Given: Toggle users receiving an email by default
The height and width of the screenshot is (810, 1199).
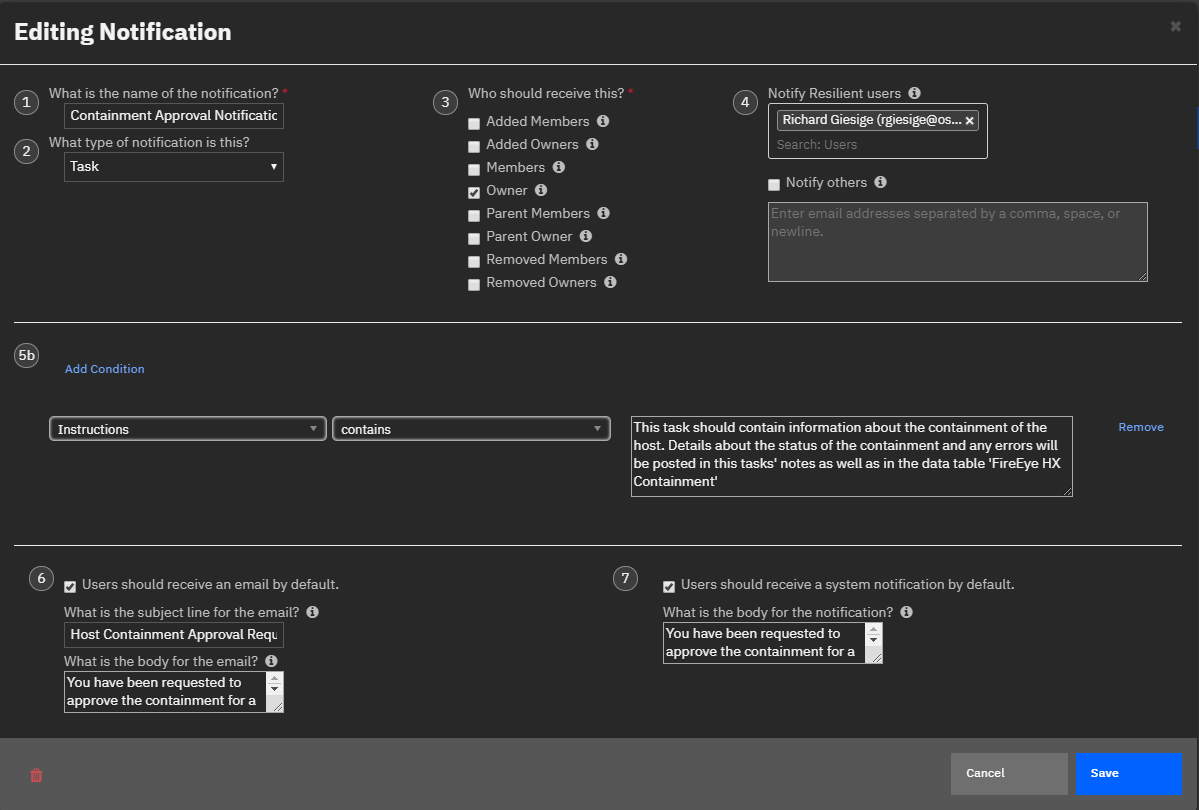Looking at the screenshot, I should 69,587.
